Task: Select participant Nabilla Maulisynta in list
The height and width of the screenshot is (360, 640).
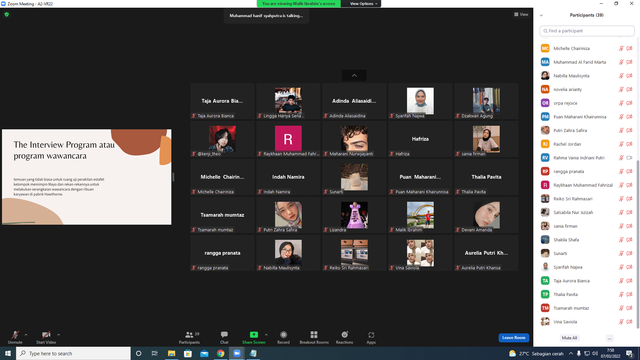Action: 587,76
